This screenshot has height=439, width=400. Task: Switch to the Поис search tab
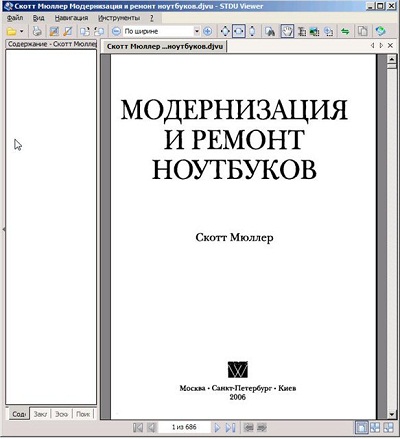click(x=83, y=414)
